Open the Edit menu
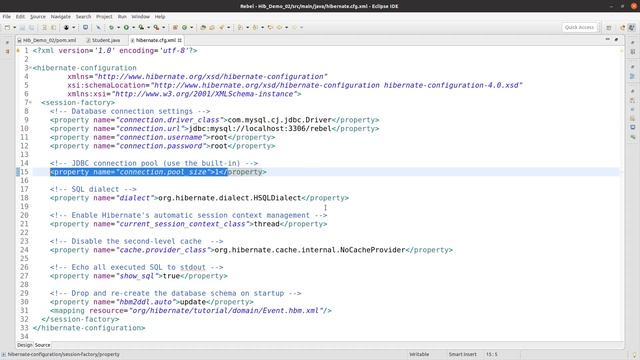 pos(20,17)
